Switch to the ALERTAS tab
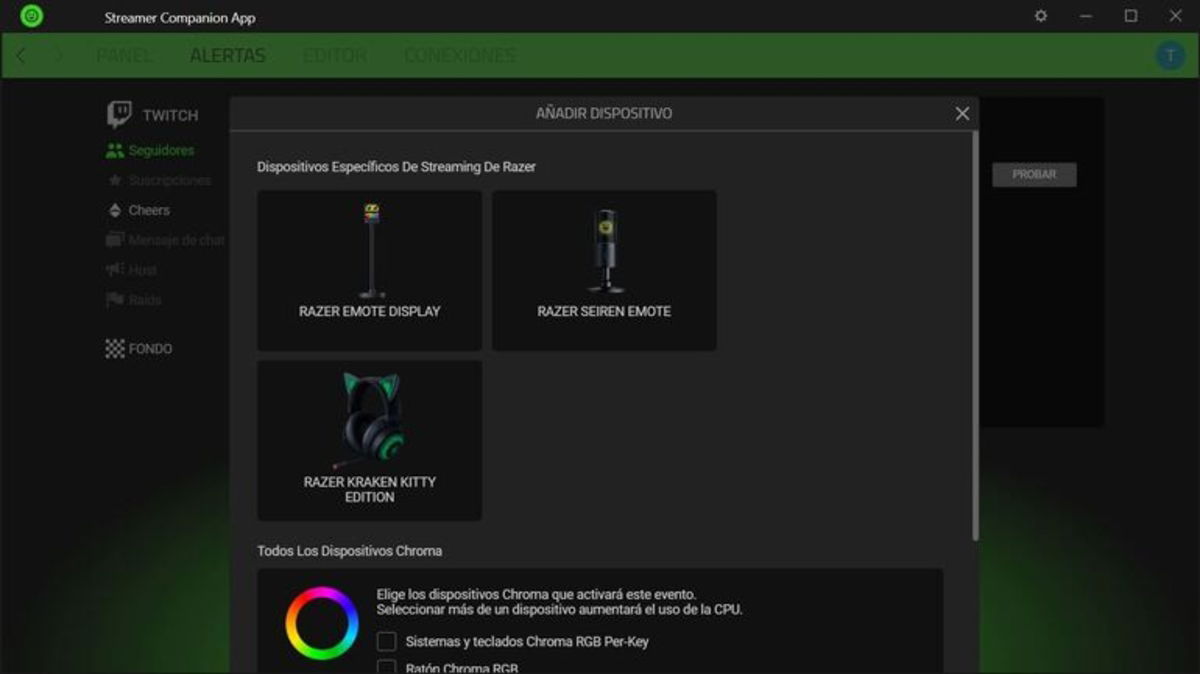This screenshot has width=1200, height=674. (x=228, y=55)
